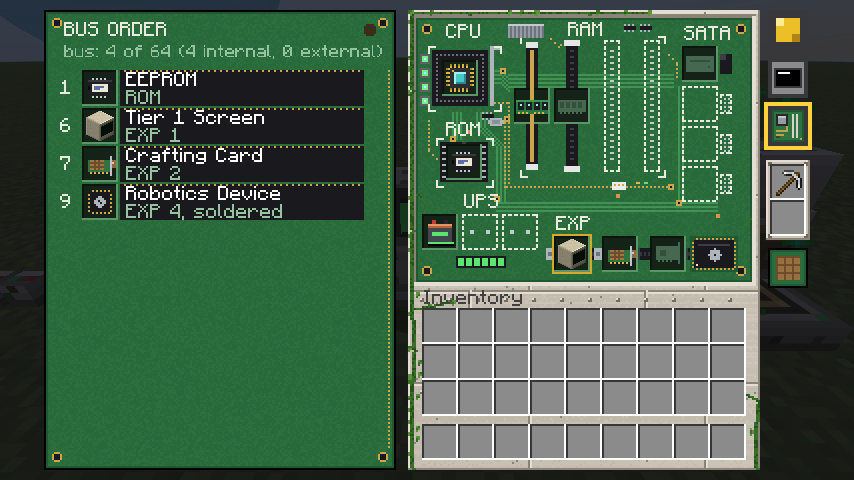
Task: Click the empty RAM slot beside the black rail
Action: [x=612, y=106]
